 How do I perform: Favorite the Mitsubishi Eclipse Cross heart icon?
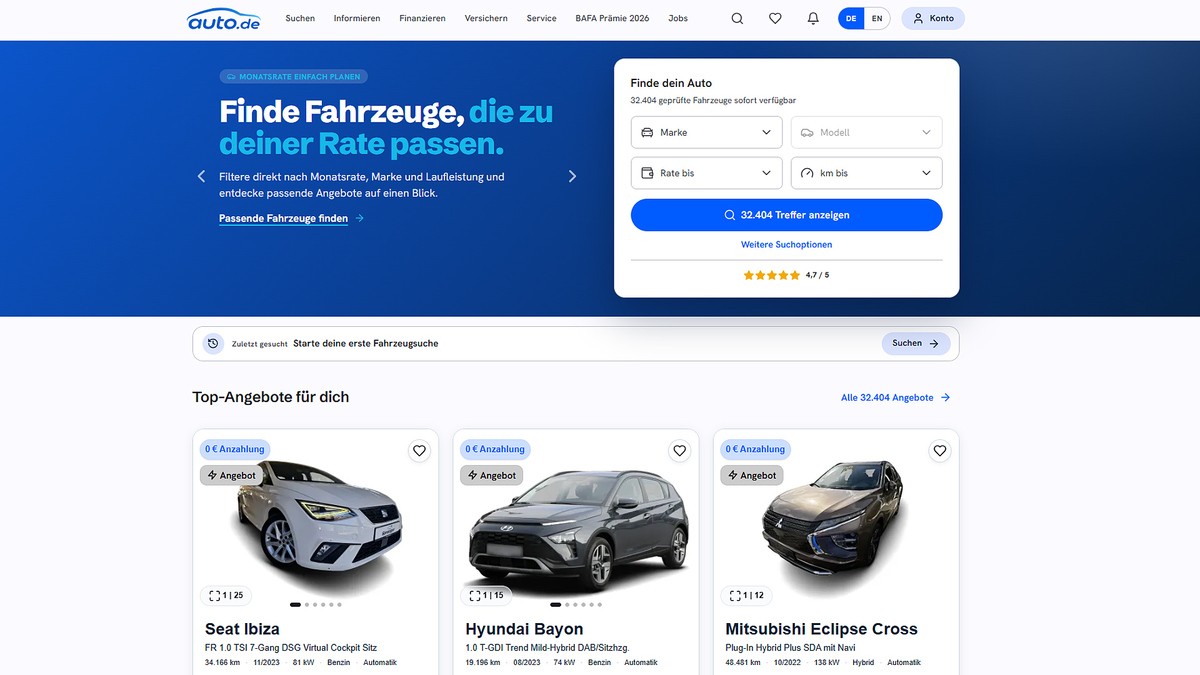pyautogui.click(x=939, y=451)
